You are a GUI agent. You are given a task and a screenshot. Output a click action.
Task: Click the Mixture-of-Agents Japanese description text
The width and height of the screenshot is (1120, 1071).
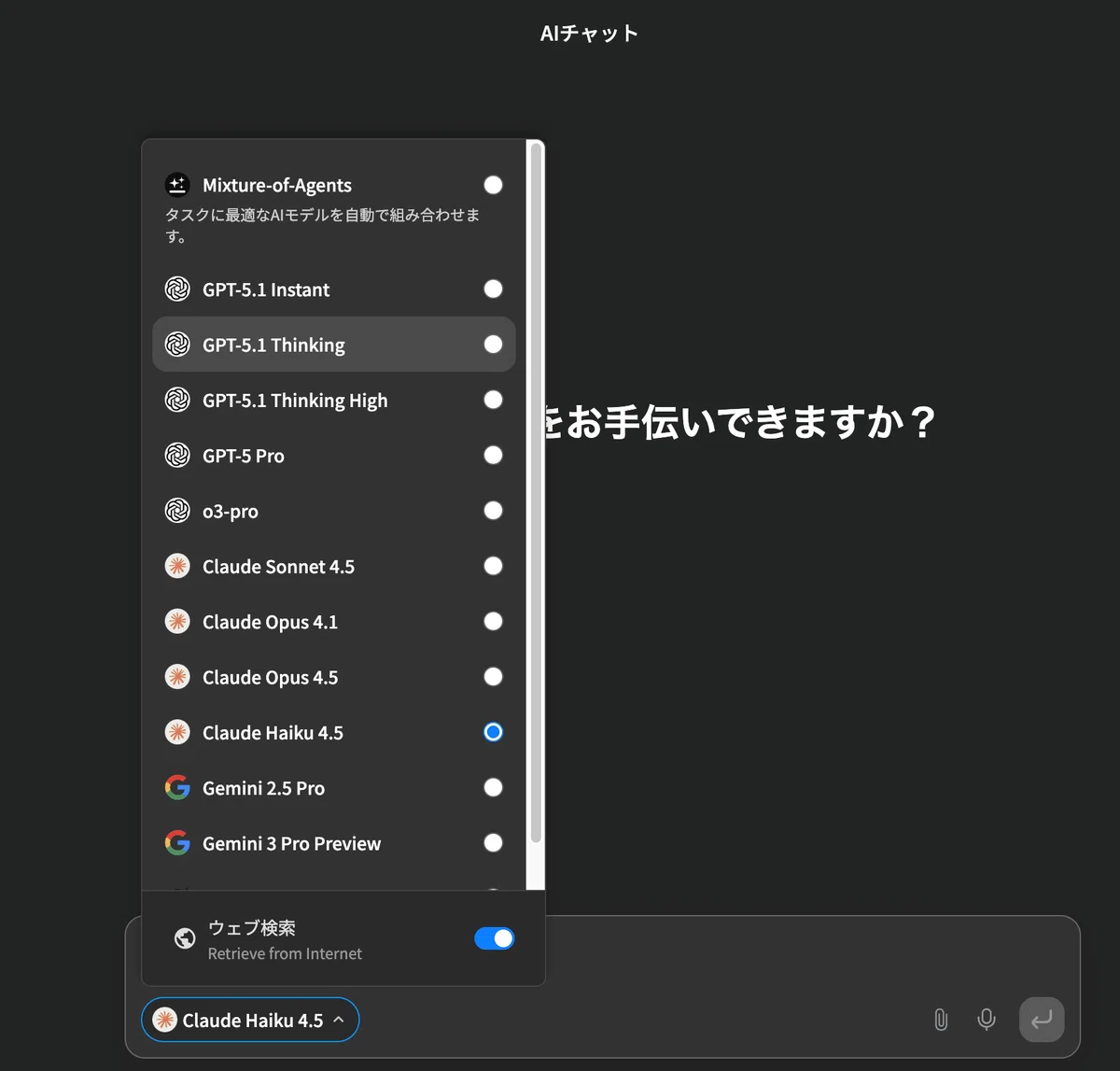(322, 226)
